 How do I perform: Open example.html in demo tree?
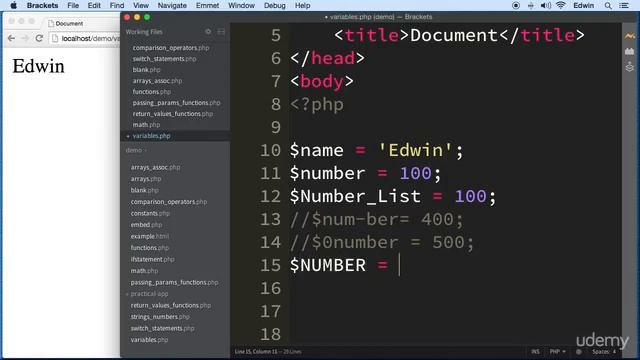click(149, 236)
